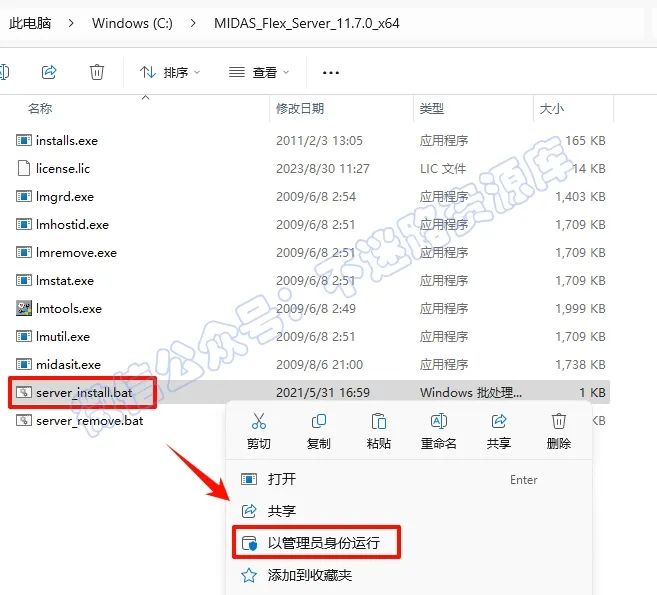Sort by Type (类型) column header

click(x=432, y=109)
